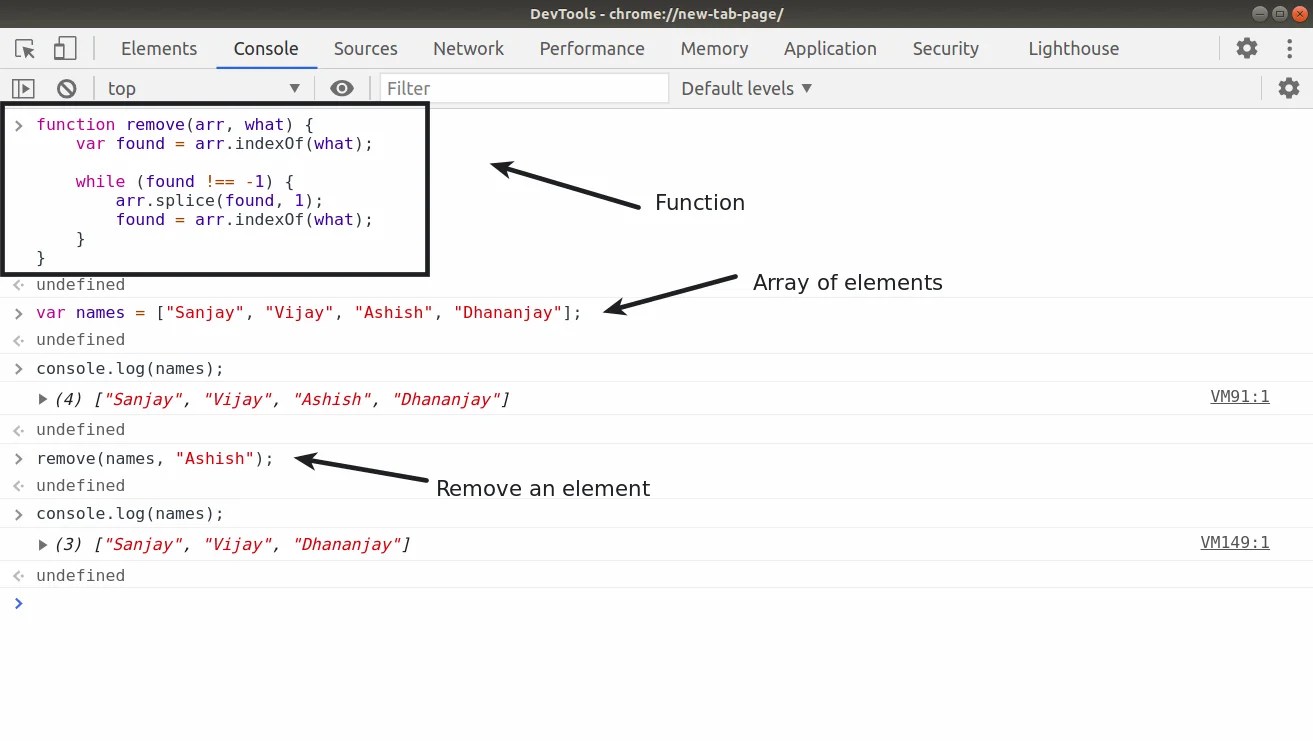Select the Lighthouse tab
This screenshot has width=1313, height=741.
click(1074, 48)
